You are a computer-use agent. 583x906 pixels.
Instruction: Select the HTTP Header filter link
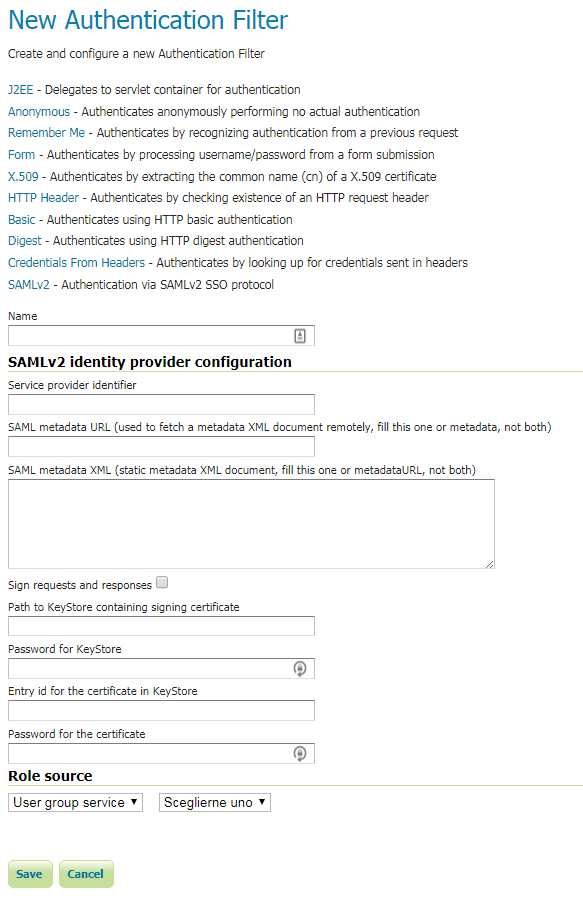[x=43, y=198]
